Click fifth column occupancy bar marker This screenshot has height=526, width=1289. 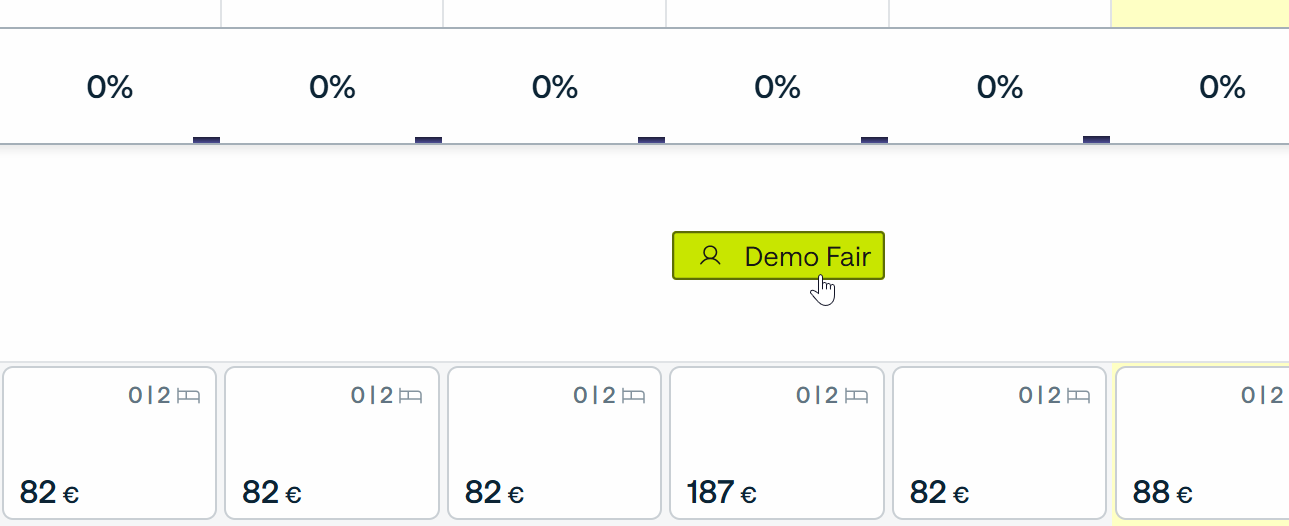1096,140
